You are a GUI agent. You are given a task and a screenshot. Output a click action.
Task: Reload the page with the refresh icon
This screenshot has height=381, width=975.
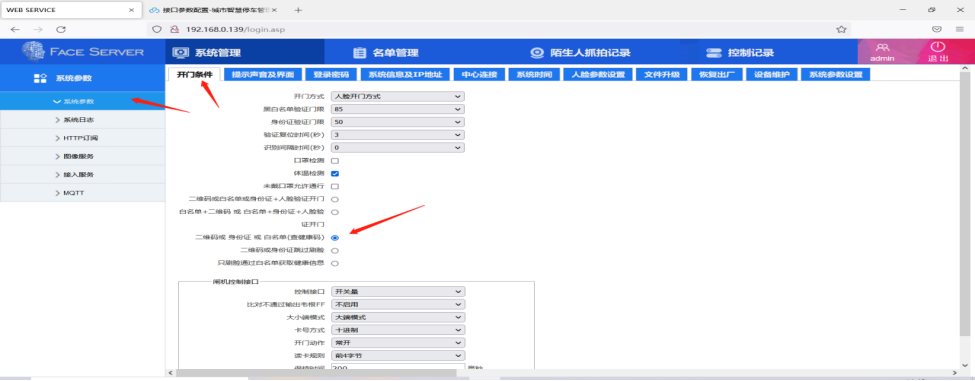coord(61,29)
